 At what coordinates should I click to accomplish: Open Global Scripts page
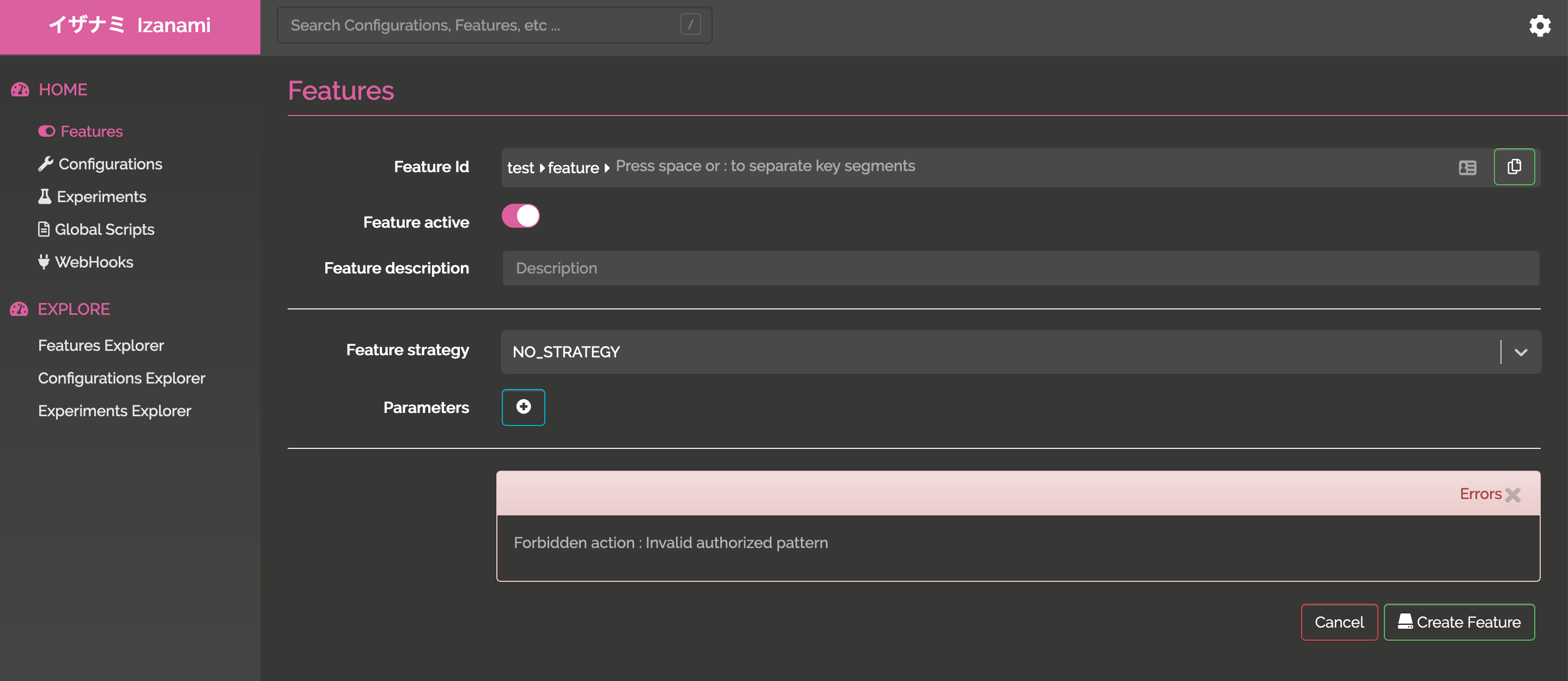(96, 229)
